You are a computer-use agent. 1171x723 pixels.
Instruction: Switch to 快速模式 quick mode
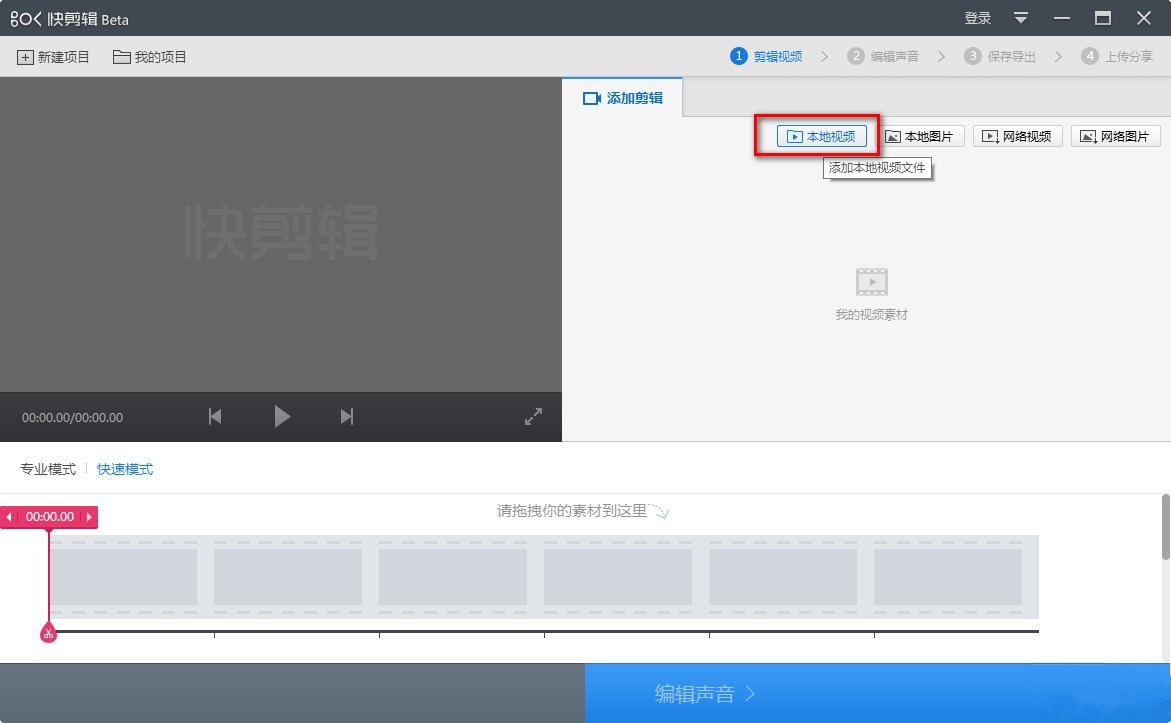[125, 468]
